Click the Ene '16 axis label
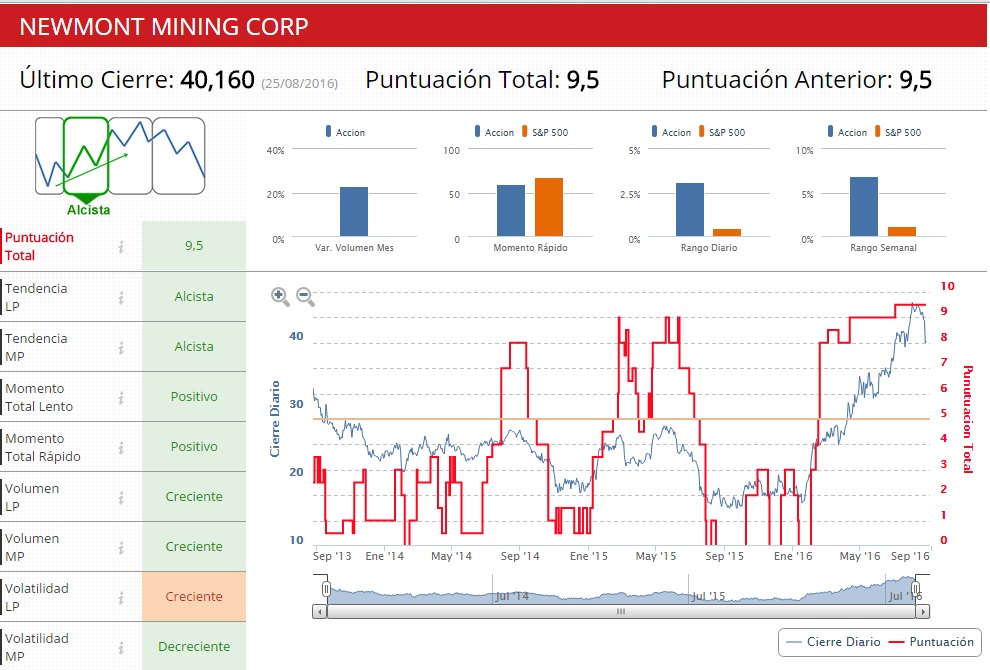990x670 pixels. tap(793, 556)
